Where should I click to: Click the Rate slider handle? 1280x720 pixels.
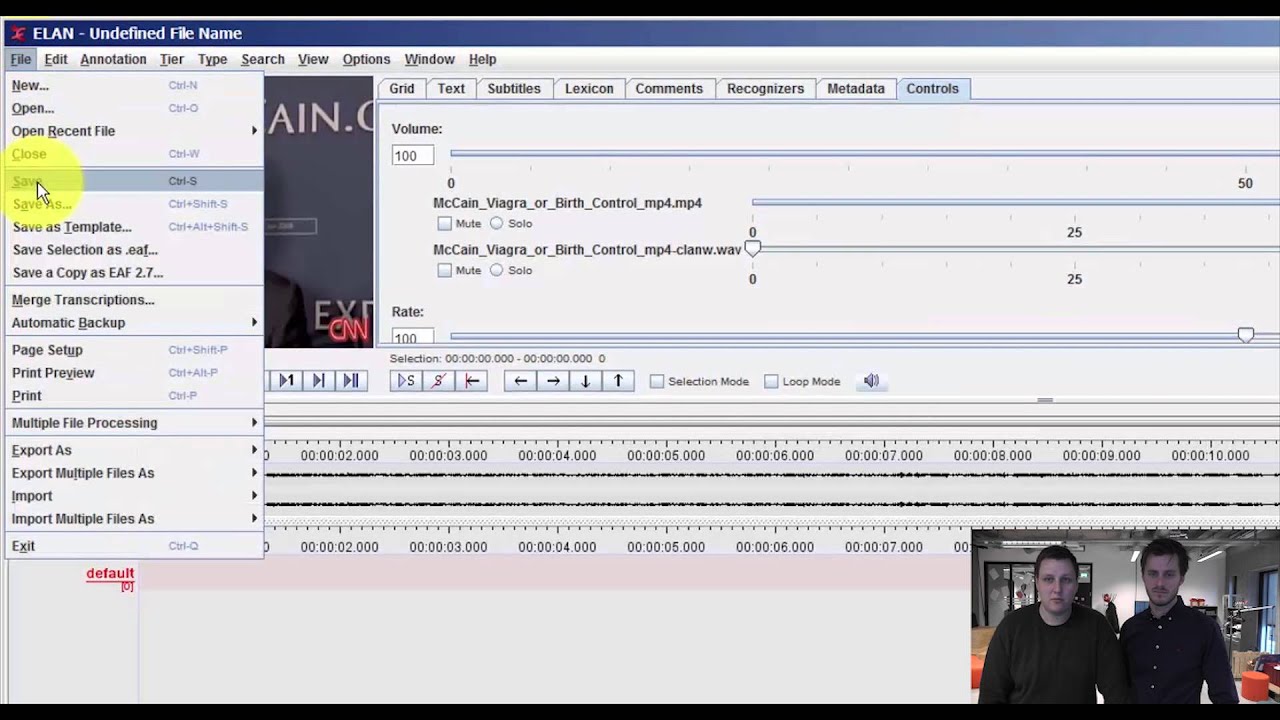[x=1245, y=335]
